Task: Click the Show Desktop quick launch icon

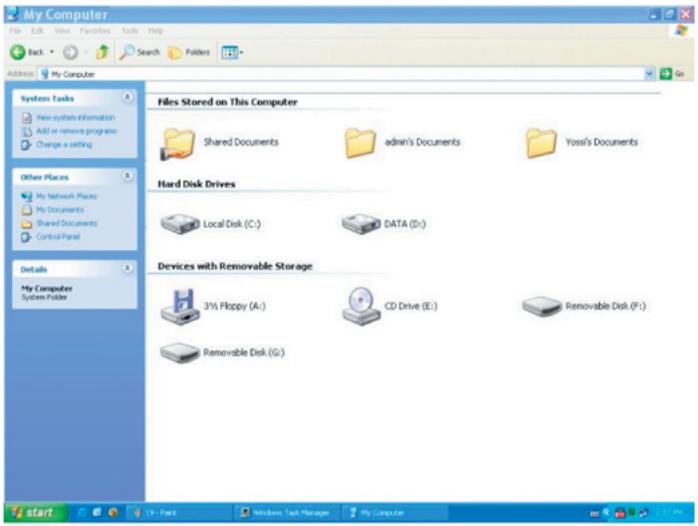Action: (x=97, y=513)
